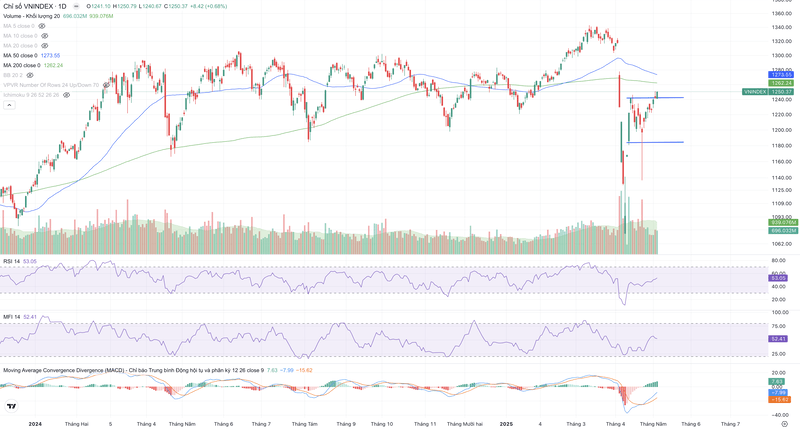This screenshot has height=429, width=800.
Task: Select the MA 50 close 0 legend
Action: [20, 55]
